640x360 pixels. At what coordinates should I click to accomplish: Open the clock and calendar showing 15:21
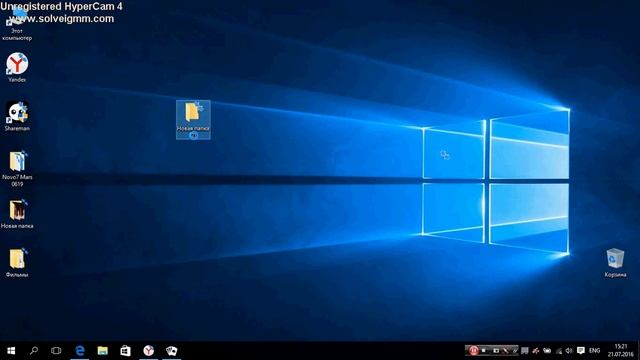620,351
